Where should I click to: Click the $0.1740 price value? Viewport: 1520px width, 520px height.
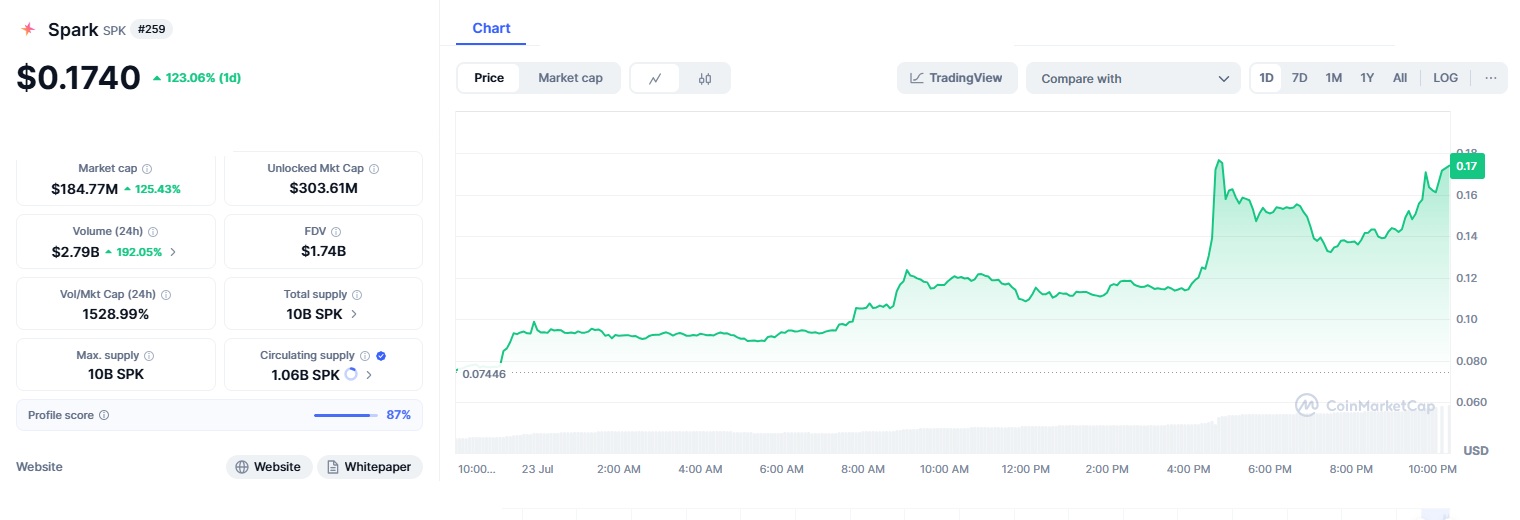click(x=78, y=77)
